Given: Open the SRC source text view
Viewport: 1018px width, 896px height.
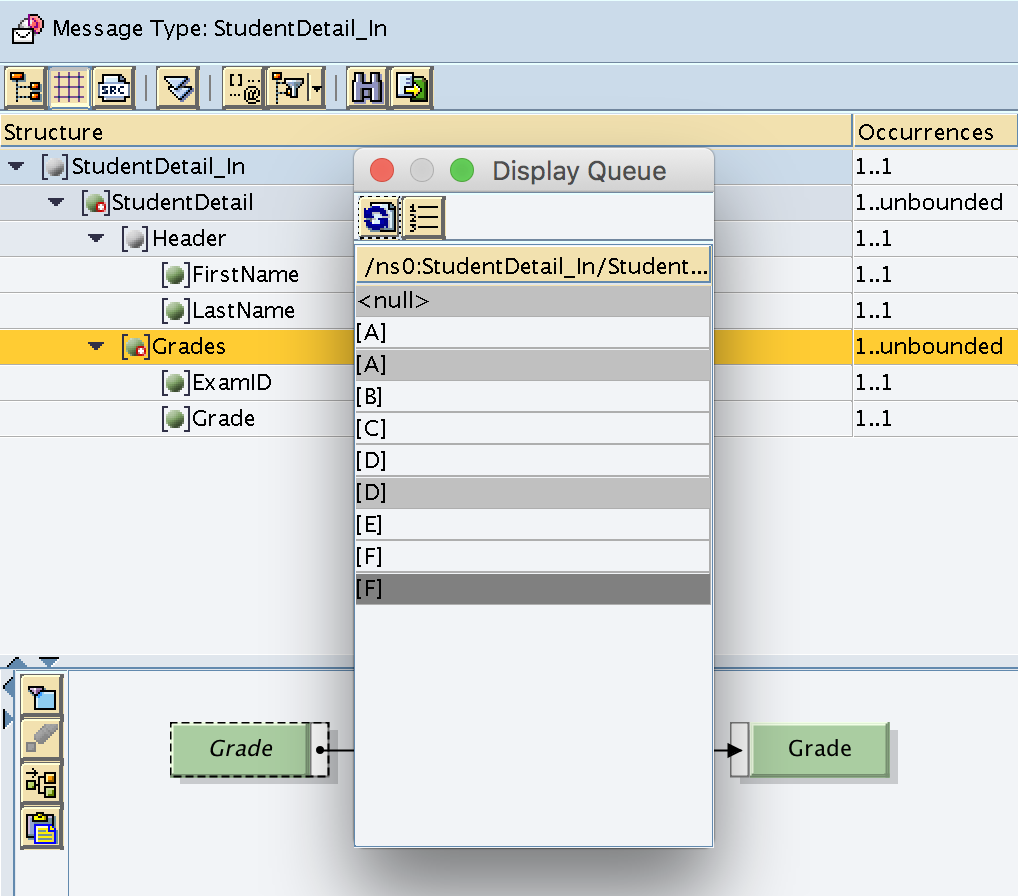Looking at the screenshot, I should coord(114,87).
